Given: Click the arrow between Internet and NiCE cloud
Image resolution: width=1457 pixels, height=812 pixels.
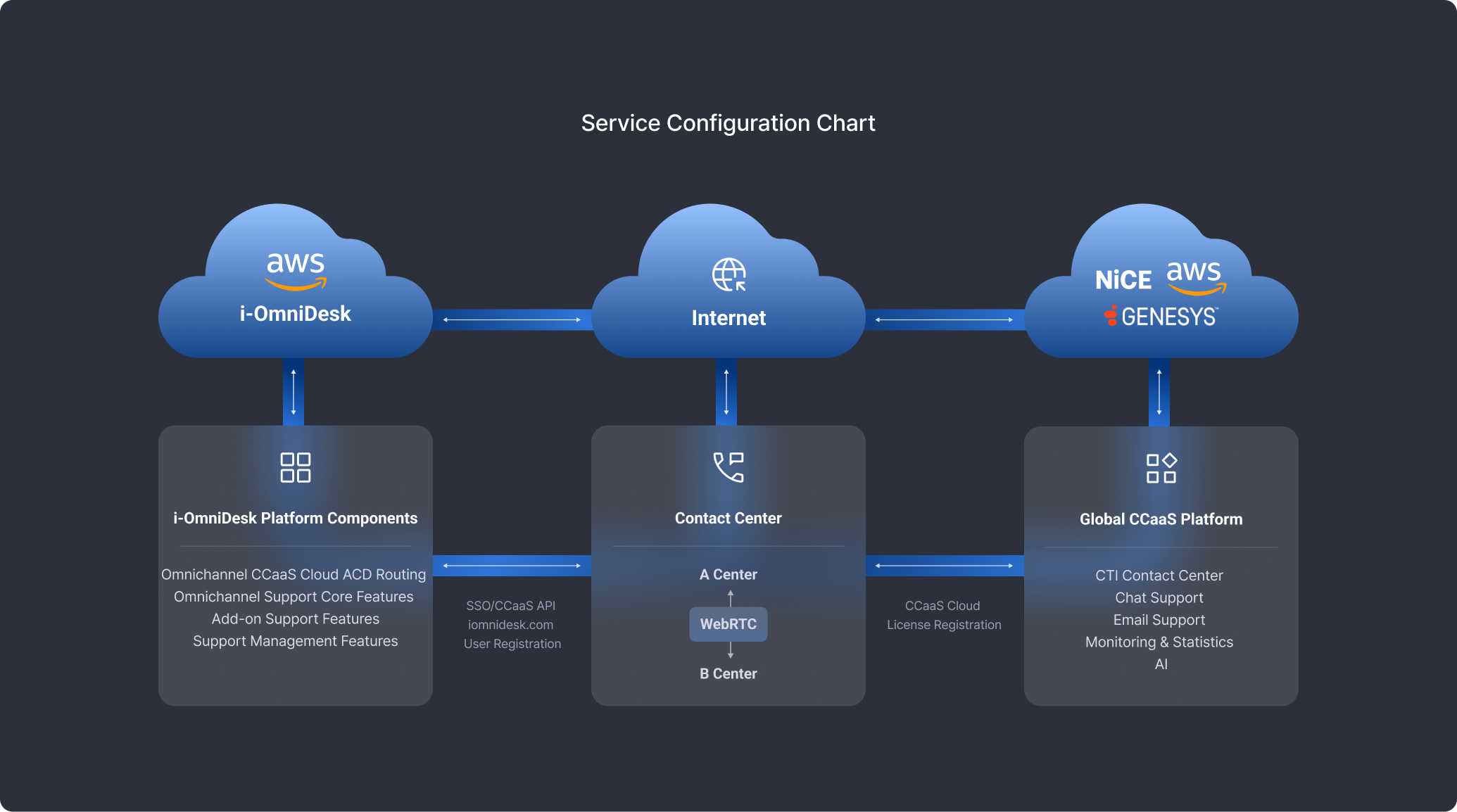Looking at the screenshot, I should click(945, 319).
